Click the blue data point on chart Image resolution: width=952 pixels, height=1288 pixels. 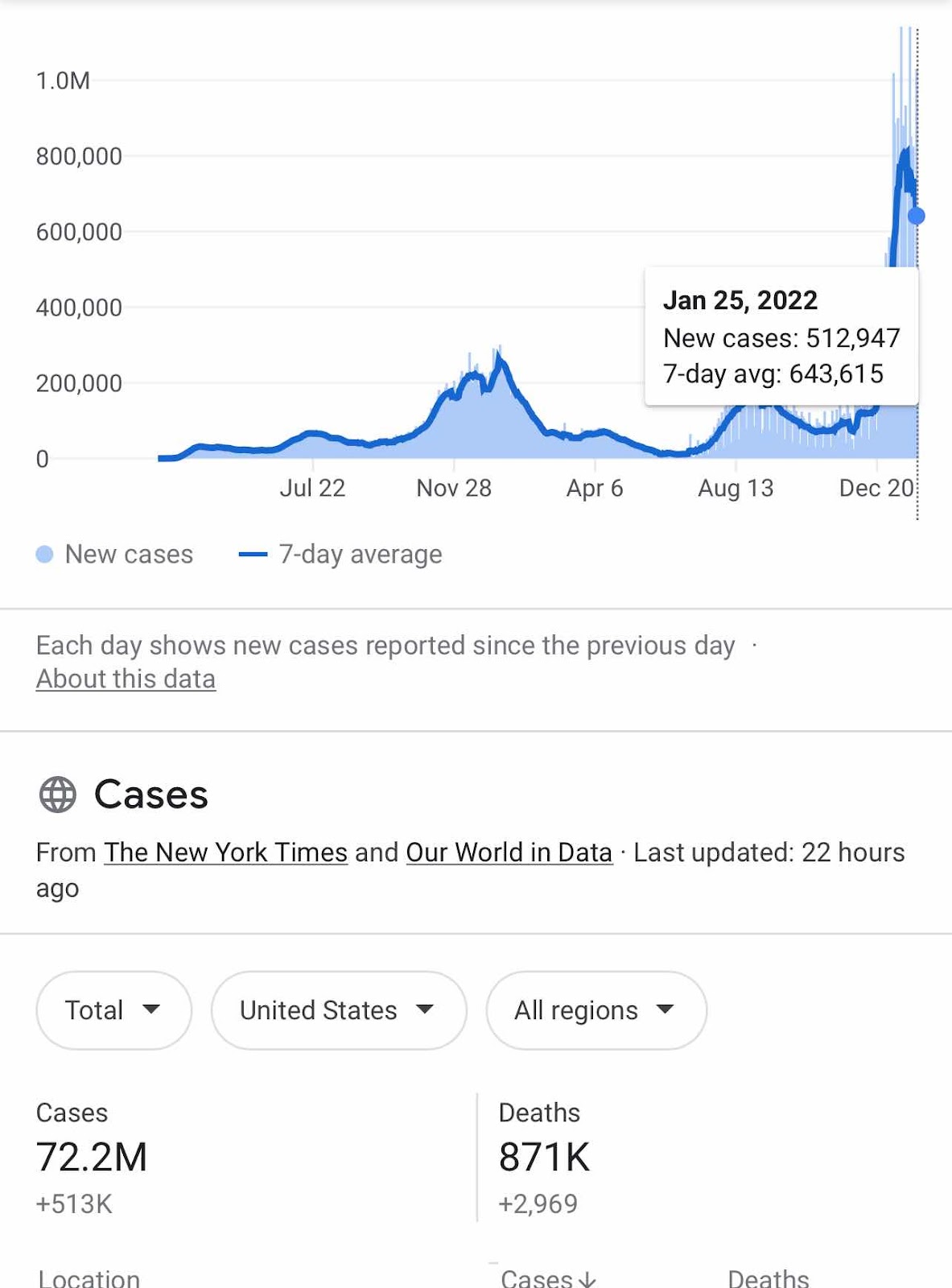(x=917, y=216)
